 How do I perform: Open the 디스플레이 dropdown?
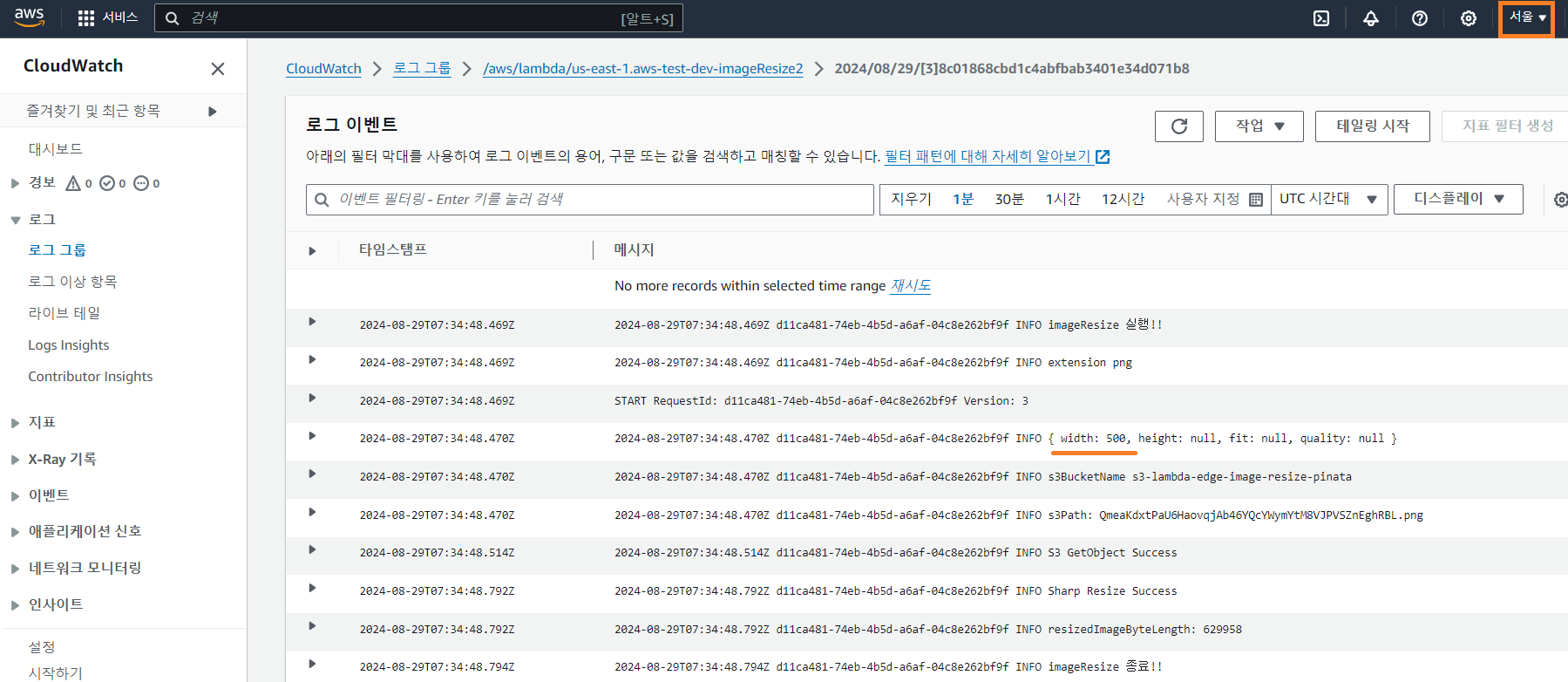1458,199
